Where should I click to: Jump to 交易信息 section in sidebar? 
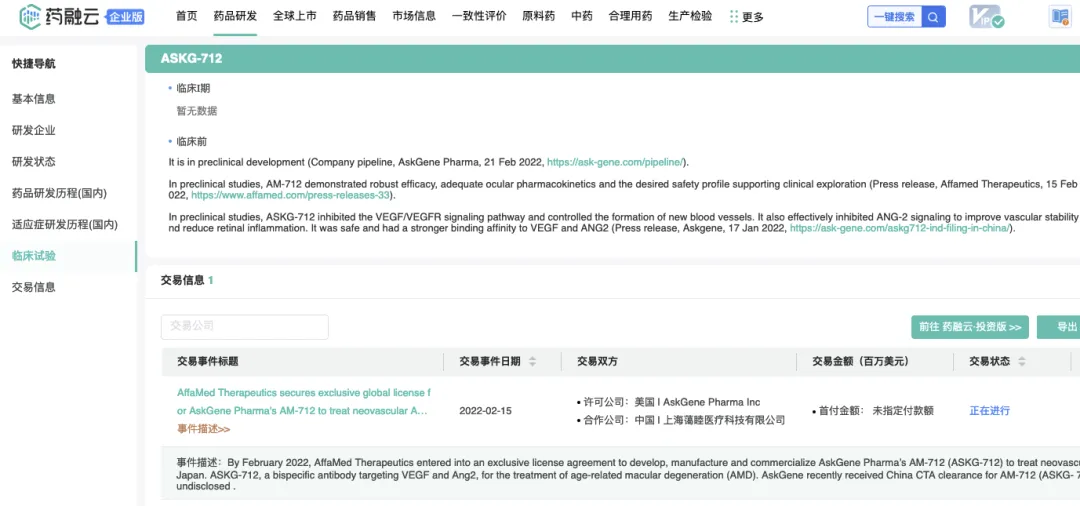point(34,287)
